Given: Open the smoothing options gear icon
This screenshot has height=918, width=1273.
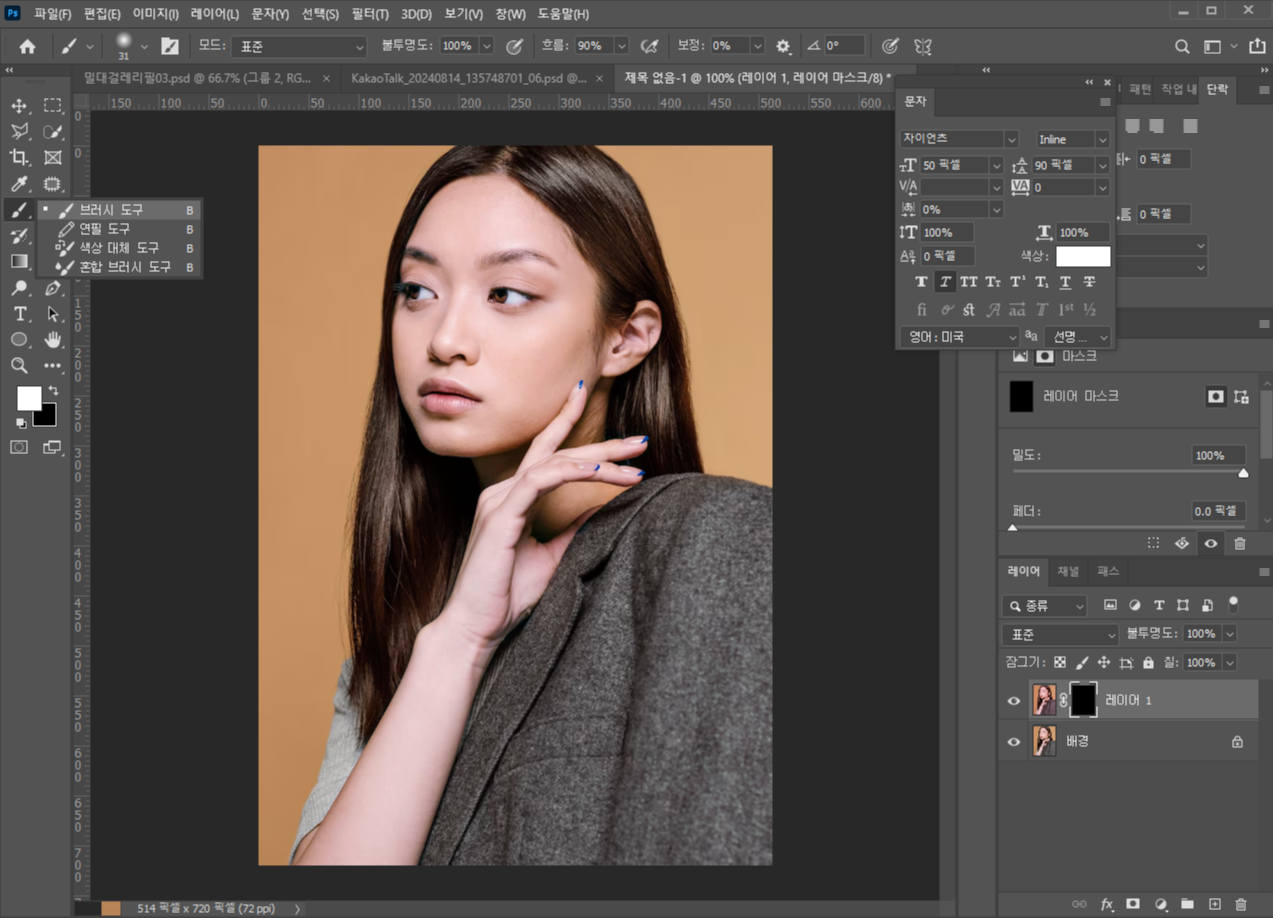Looking at the screenshot, I should (x=783, y=46).
